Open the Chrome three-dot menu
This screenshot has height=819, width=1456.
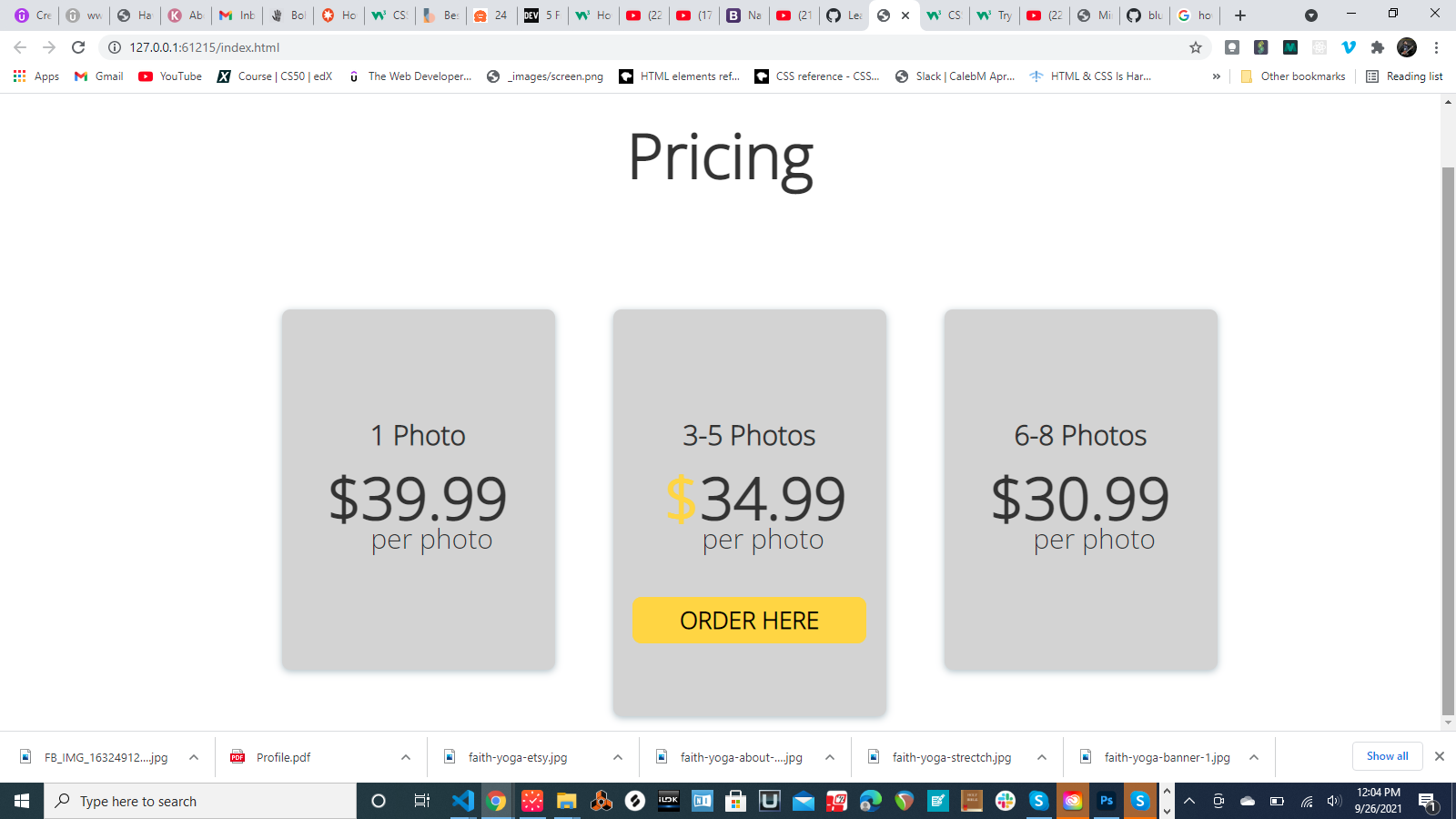pos(1436,47)
